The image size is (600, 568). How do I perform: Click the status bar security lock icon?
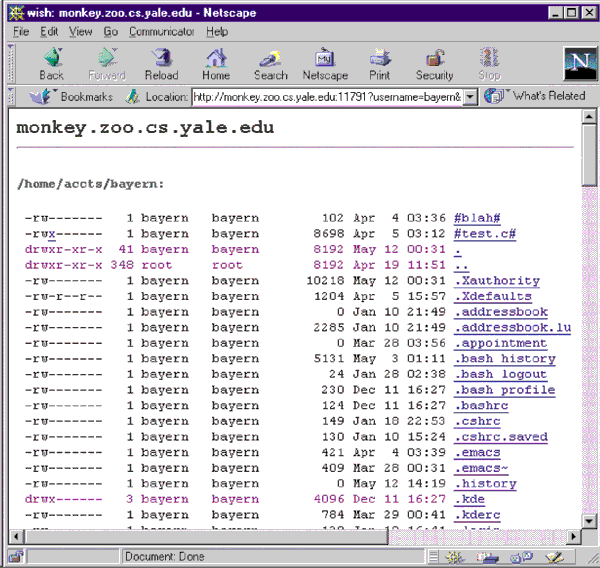[x=16, y=557]
